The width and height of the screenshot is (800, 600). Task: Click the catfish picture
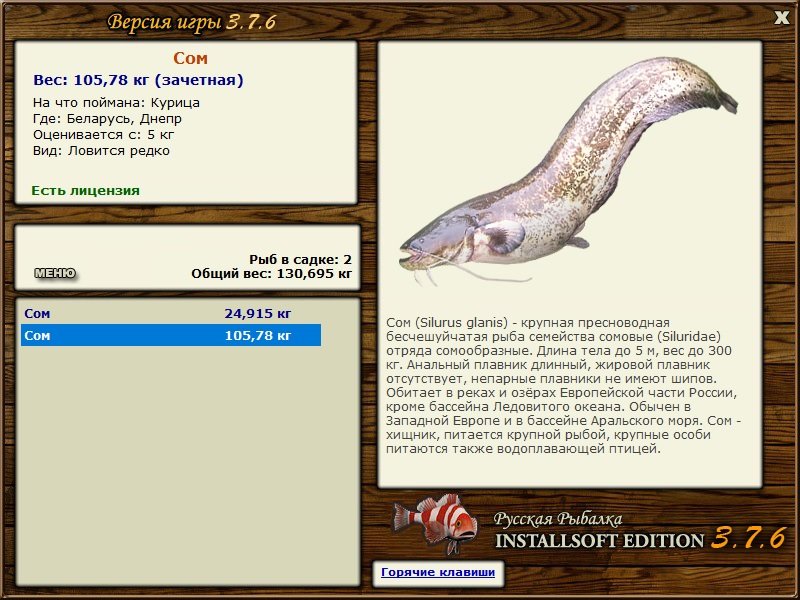pyautogui.click(x=569, y=171)
